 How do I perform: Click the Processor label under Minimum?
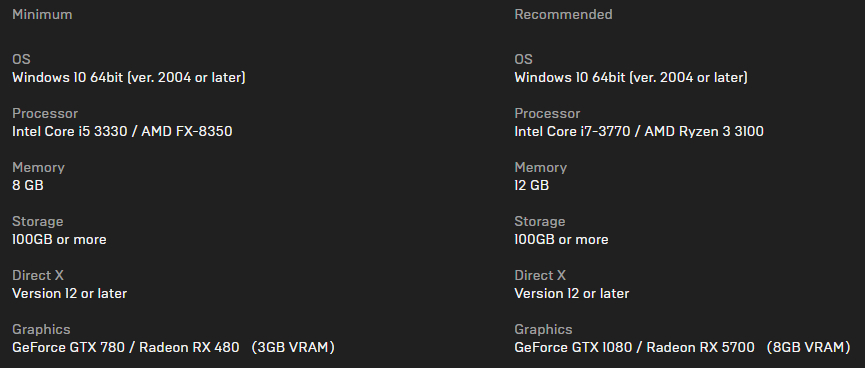pos(45,114)
